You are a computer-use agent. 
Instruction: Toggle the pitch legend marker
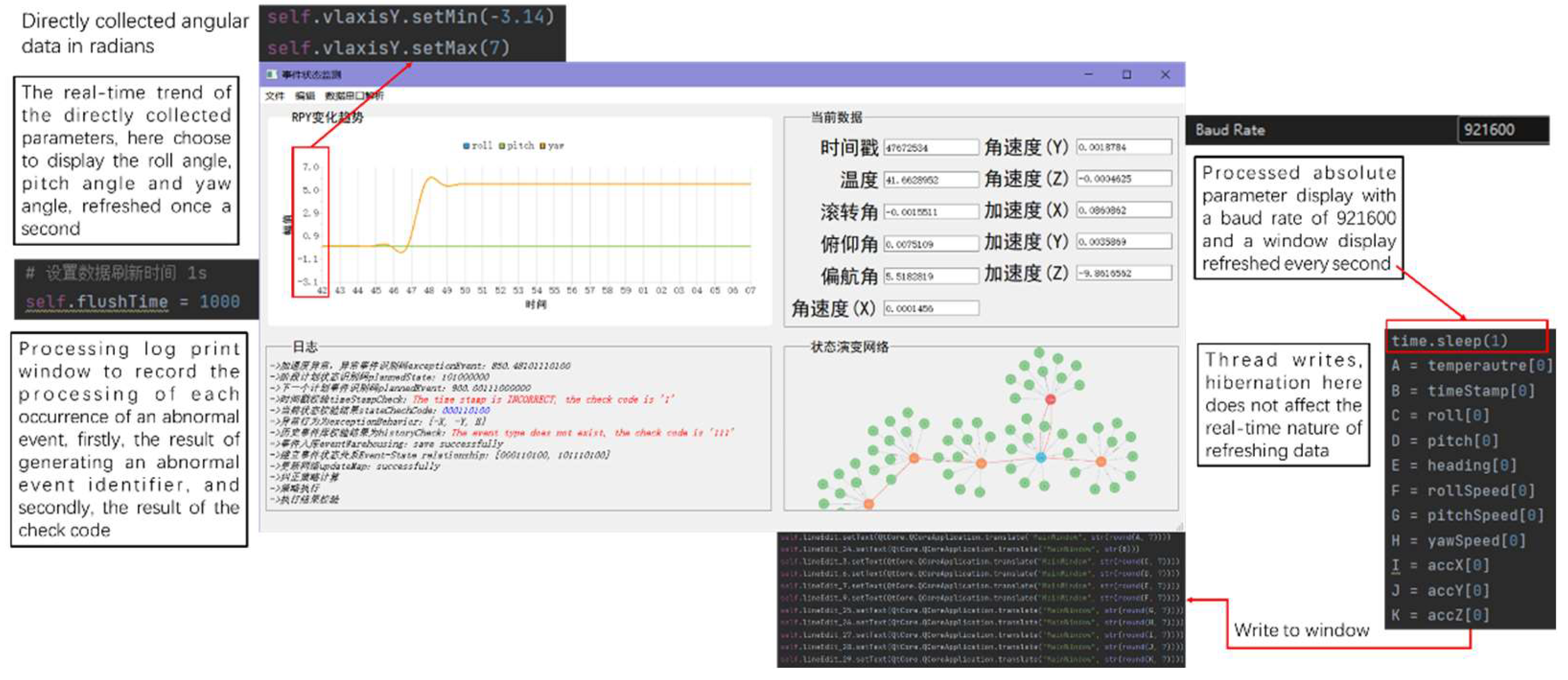click(502, 146)
